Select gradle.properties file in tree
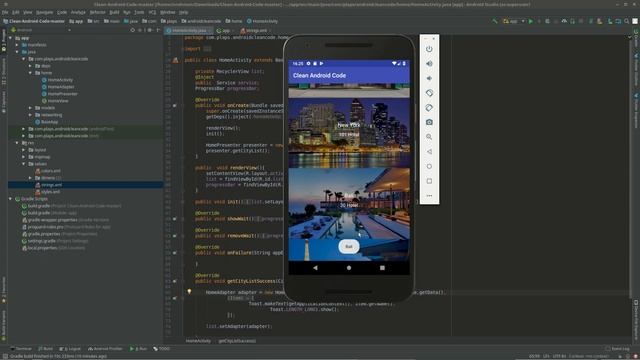This screenshot has height=360, width=640. [60, 234]
